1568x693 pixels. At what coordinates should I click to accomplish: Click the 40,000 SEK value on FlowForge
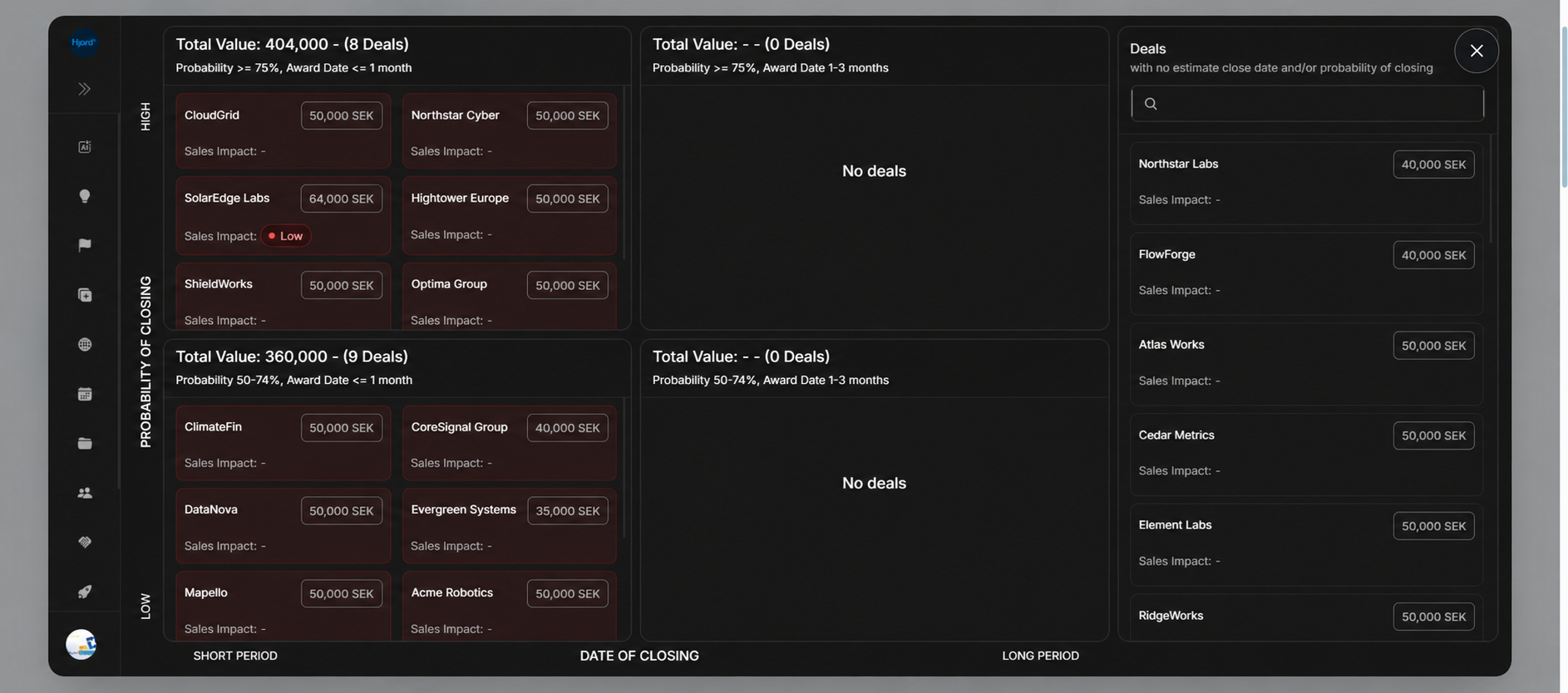[x=1434, y=255]
